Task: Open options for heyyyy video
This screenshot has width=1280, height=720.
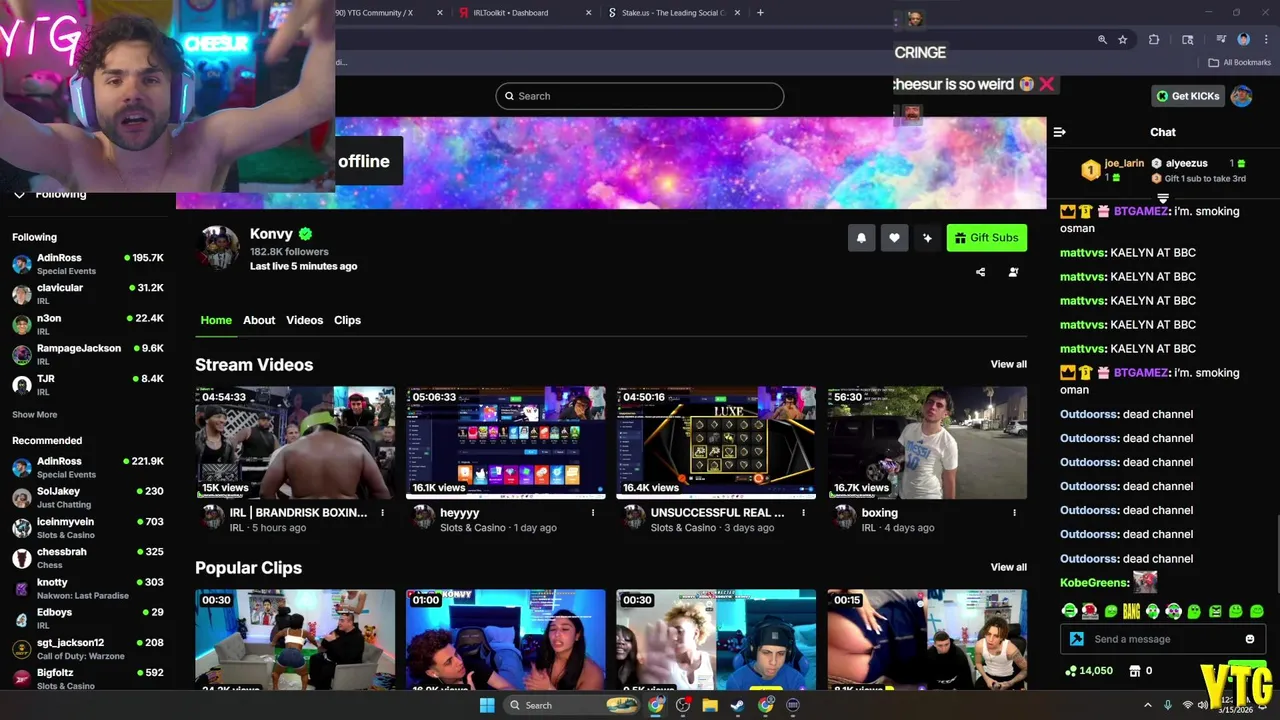Action: (x=593, y=513)
